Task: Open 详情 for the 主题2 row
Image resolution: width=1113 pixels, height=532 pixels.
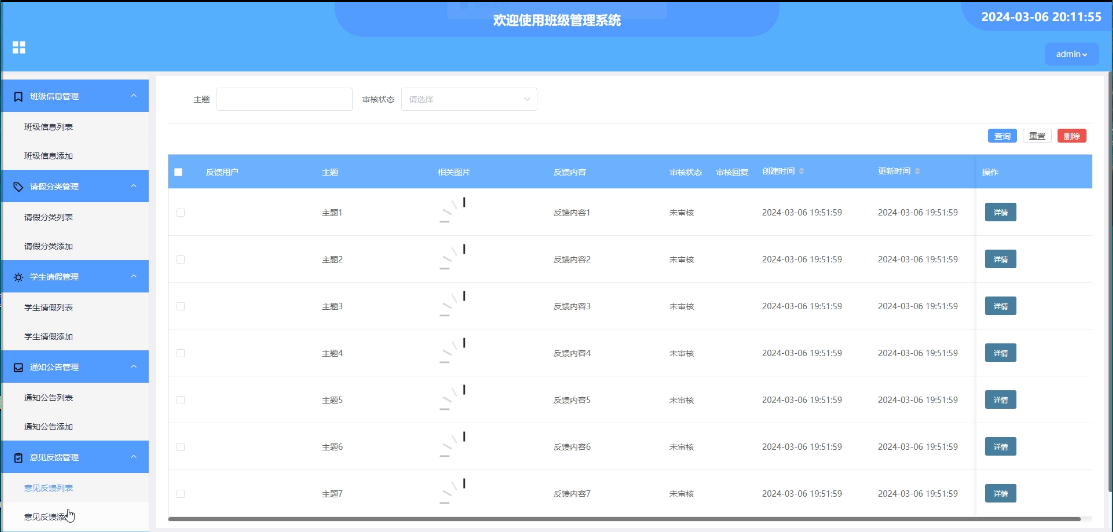Action: click(x=1000, y=259)
